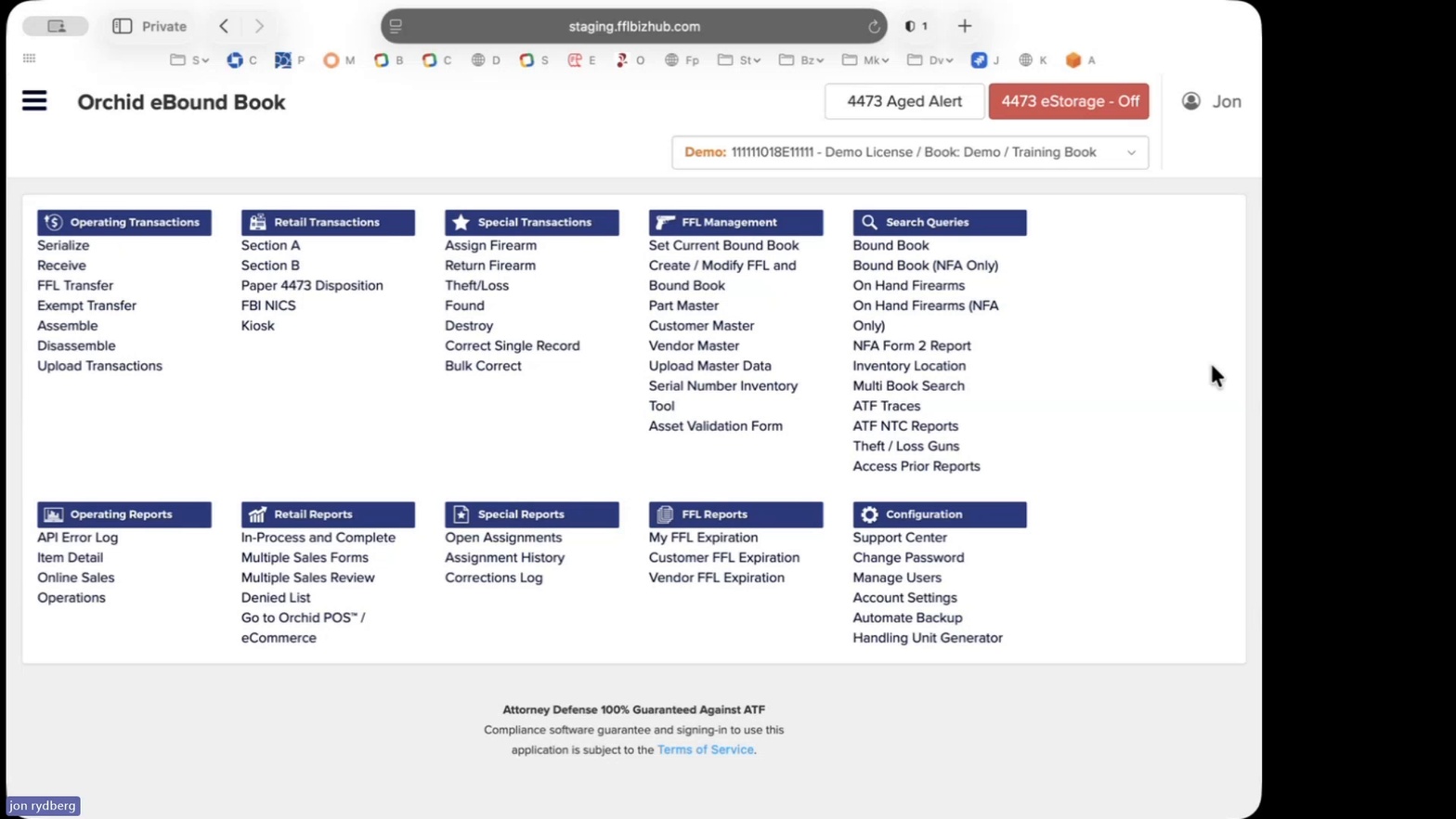Click the privacy shield icon in toolbar

910,26
